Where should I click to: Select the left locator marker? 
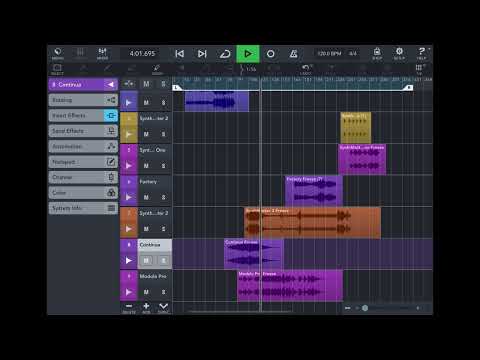coord(177,88)
